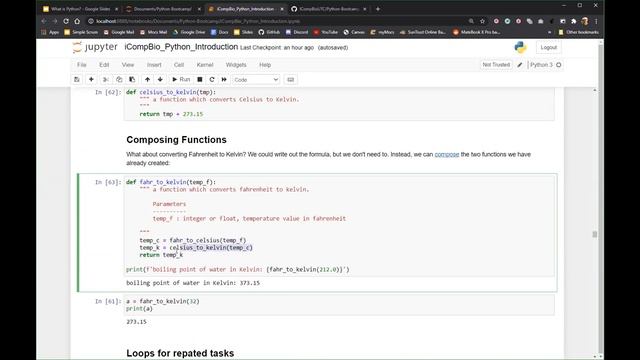Image resolution: width=640 pixels, height=360 pixels.
Task: Switch to What is Python Google Slides tab
Action: pos(80,9)
